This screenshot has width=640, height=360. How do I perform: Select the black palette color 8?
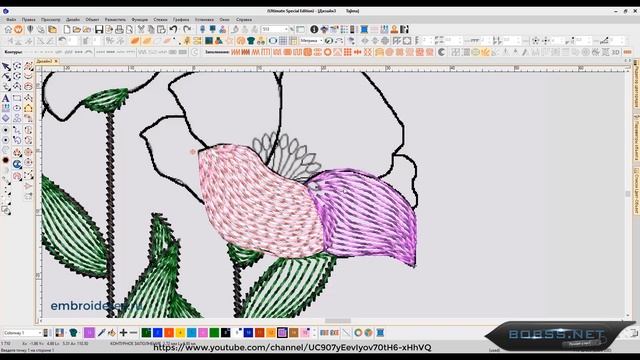pos(225,333)
